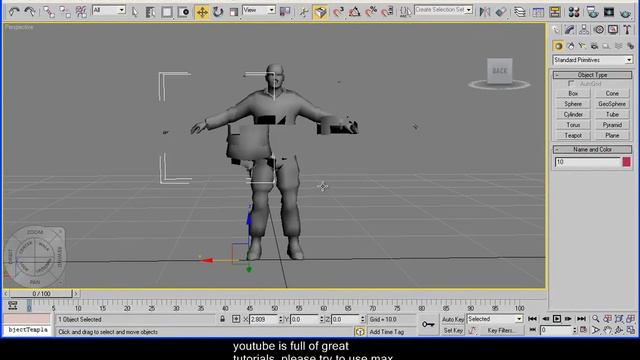Image resolution: width=640 pixels, height=360 pixels.
Task: Toggle the Spinner Snap icon
Action: tap(387, 12)
